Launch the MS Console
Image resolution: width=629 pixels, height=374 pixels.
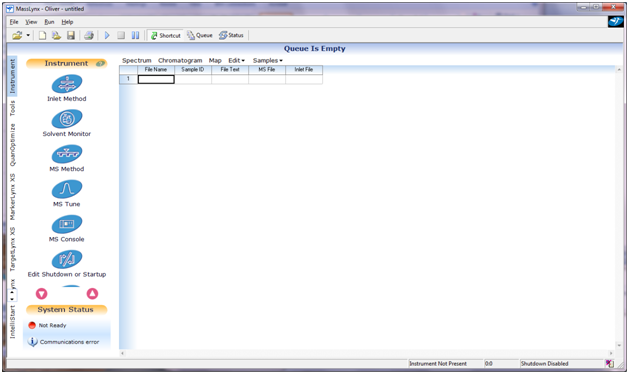click(x=67, y=224)
